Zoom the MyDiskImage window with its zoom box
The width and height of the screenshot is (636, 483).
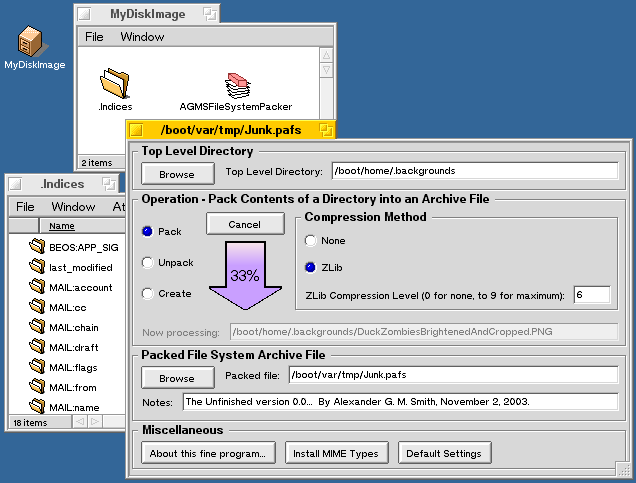210,14
